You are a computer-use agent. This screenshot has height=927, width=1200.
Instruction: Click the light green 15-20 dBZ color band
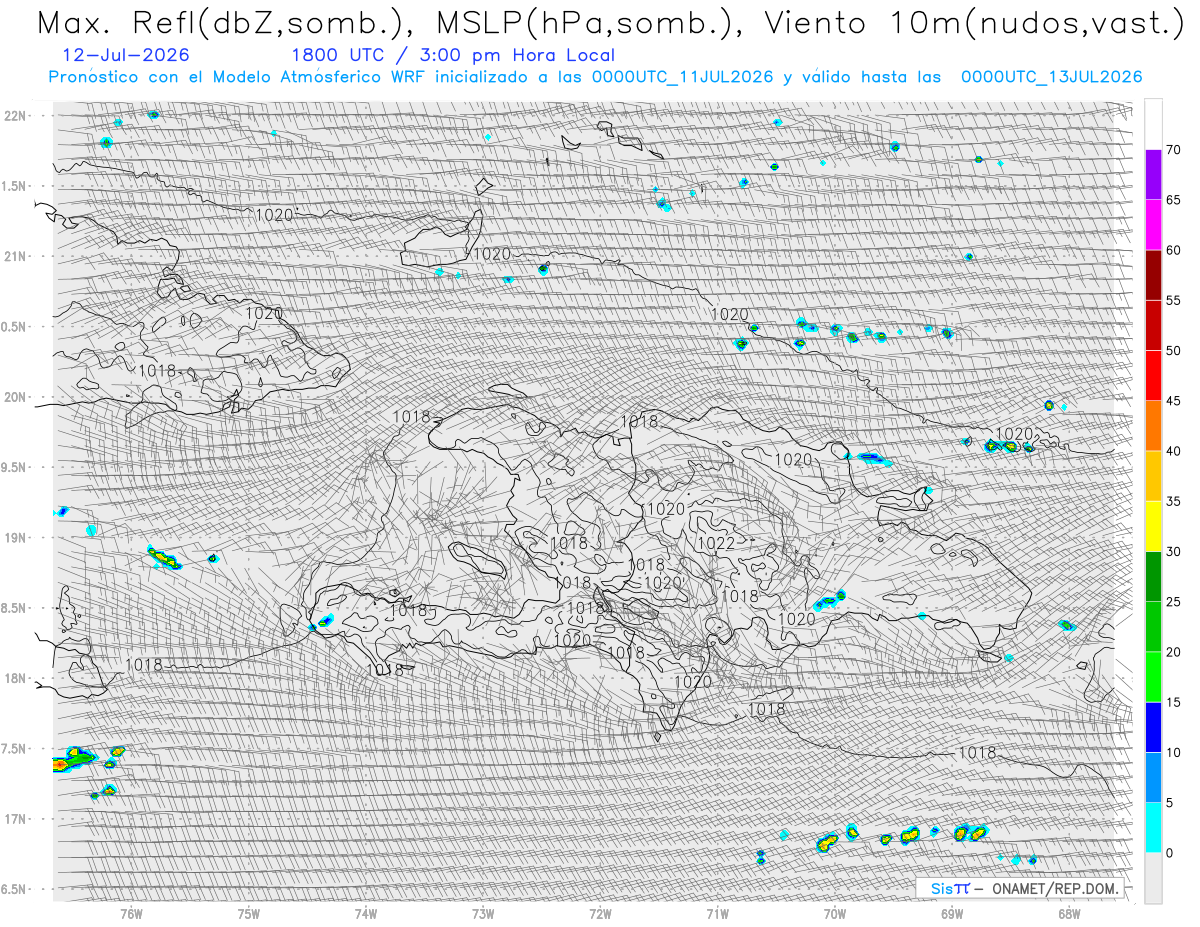[x=1153, y=677]
